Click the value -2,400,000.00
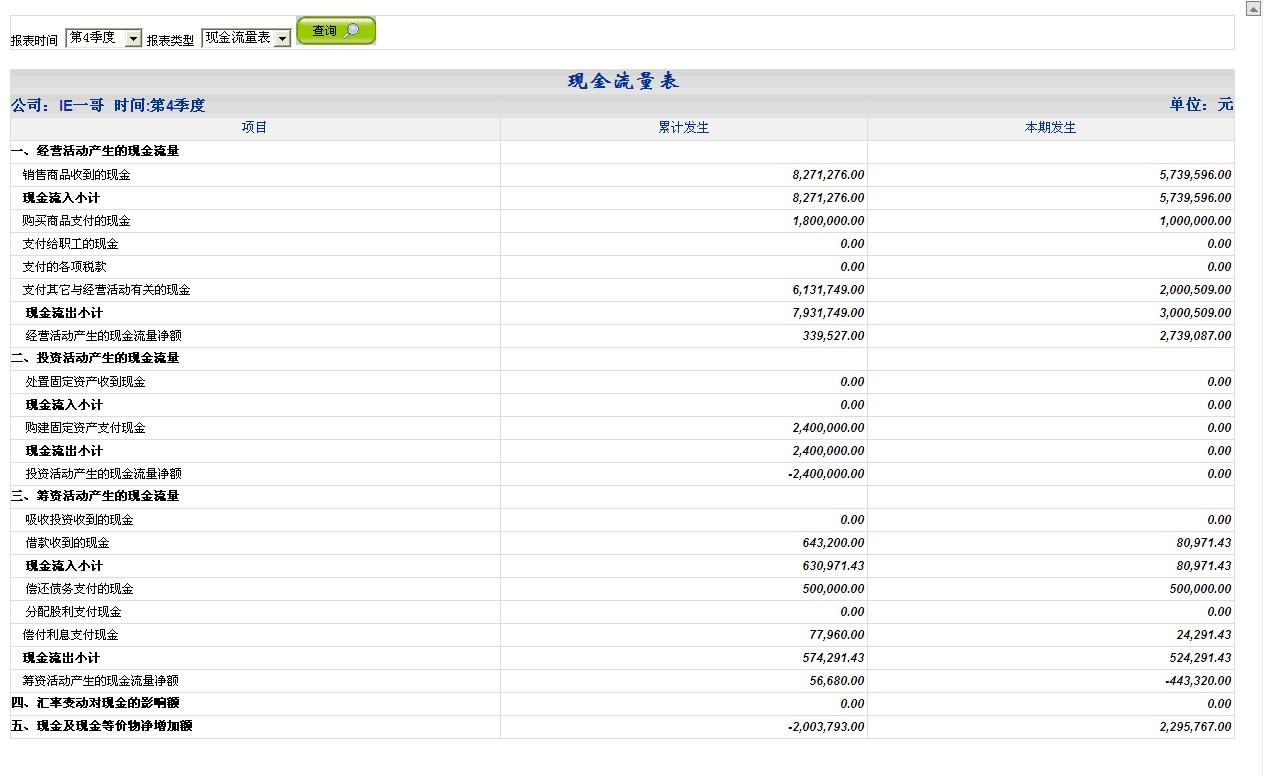This screenshot has height=776, width=1267. (826, 474)
